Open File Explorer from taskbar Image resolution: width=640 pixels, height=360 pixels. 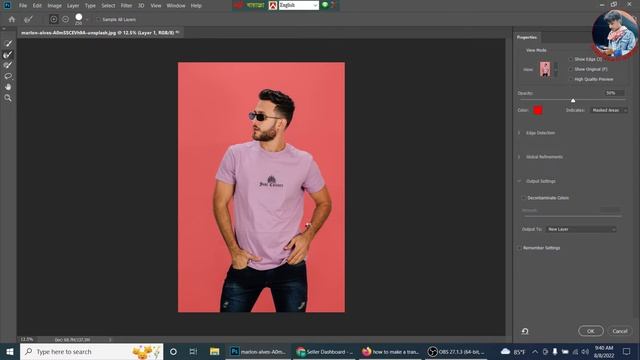[x=214, y=351]
